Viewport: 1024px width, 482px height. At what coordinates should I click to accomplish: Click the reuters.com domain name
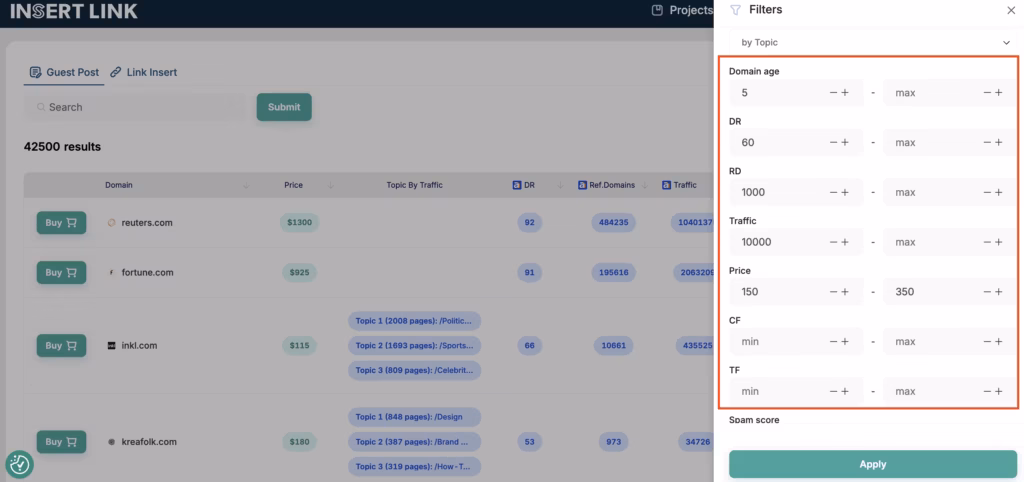pos(147,223)
